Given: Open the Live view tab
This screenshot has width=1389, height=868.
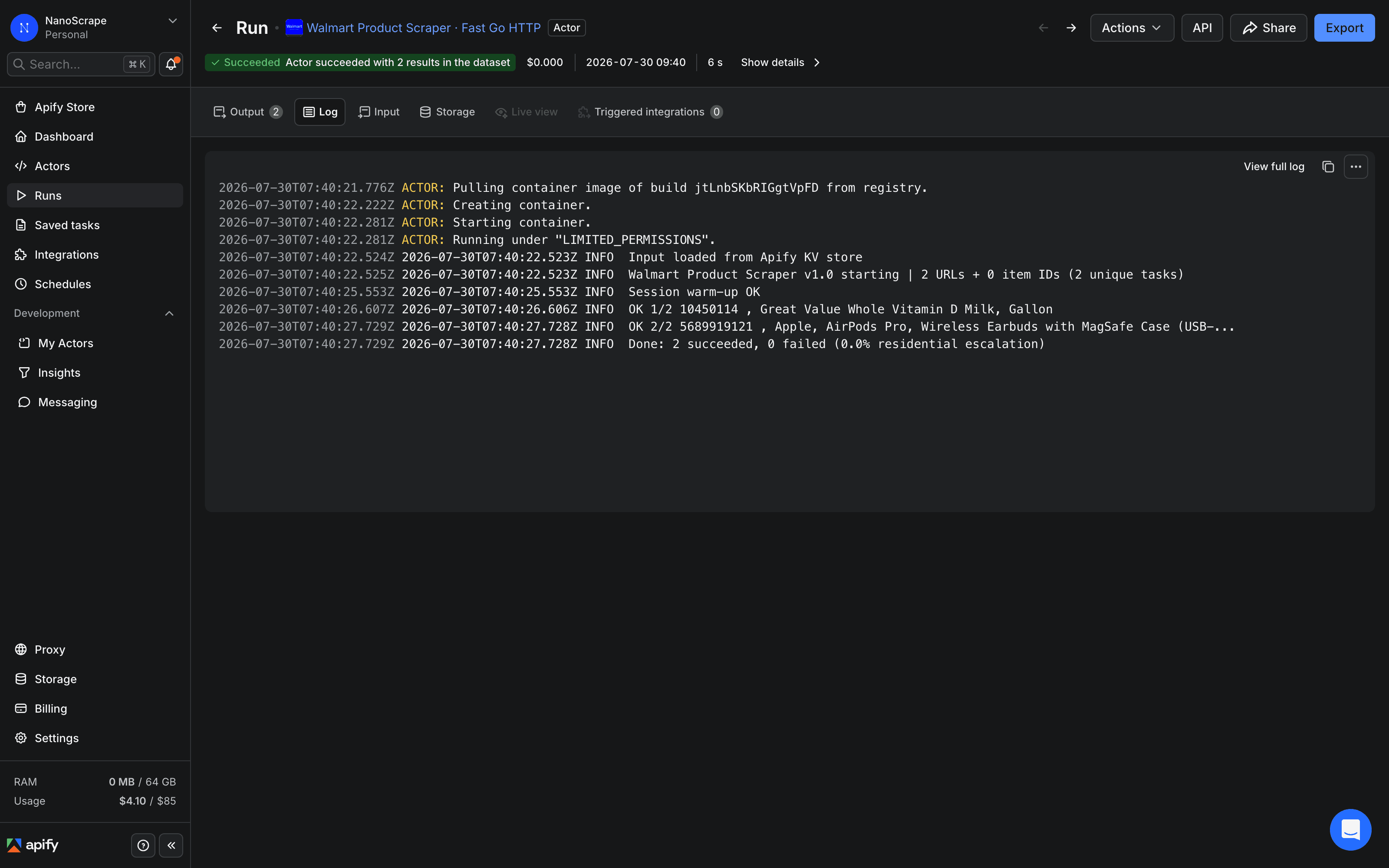Looking at the screenshot, I should coord(527,112).
